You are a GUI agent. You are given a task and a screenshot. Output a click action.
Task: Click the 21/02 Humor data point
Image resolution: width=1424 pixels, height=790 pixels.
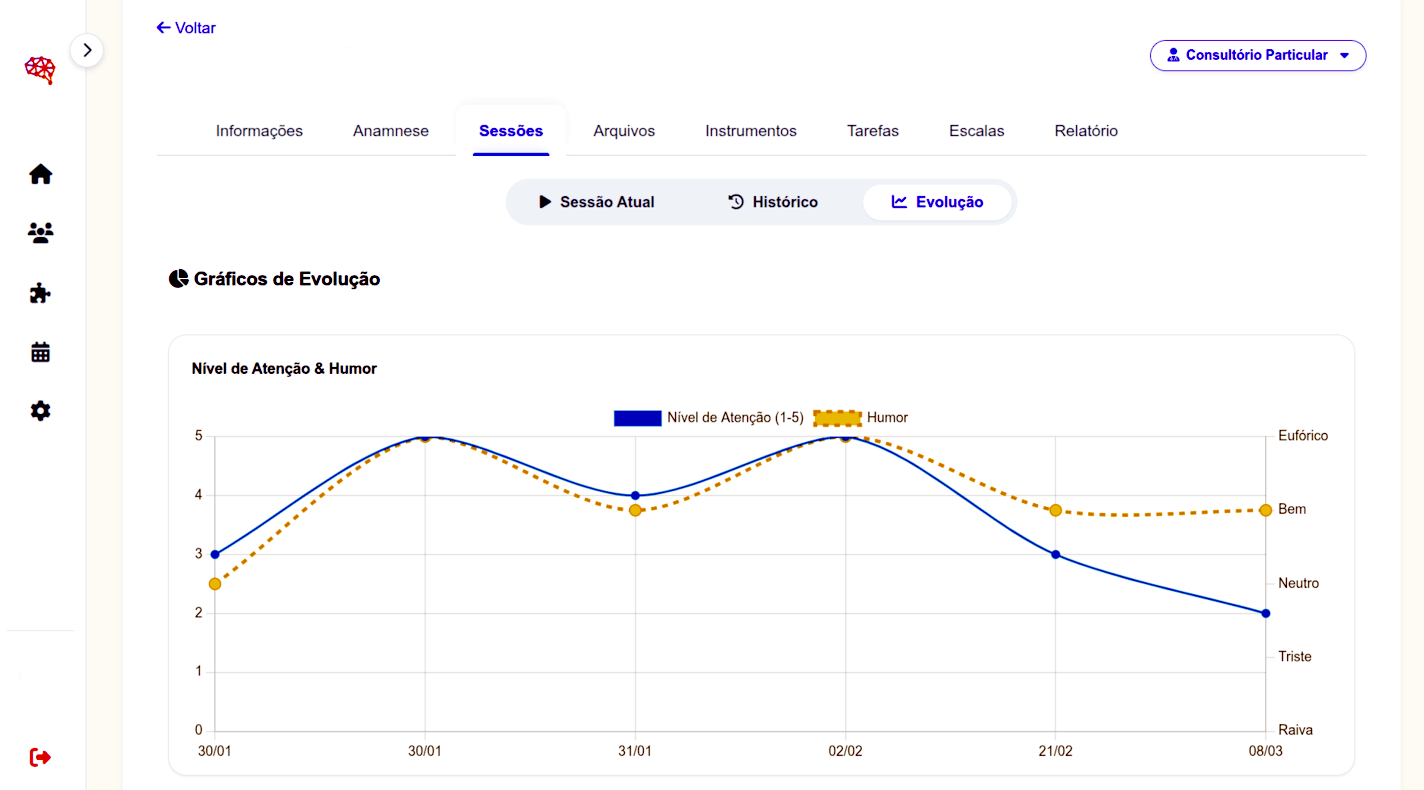[x=1055, y=510]
